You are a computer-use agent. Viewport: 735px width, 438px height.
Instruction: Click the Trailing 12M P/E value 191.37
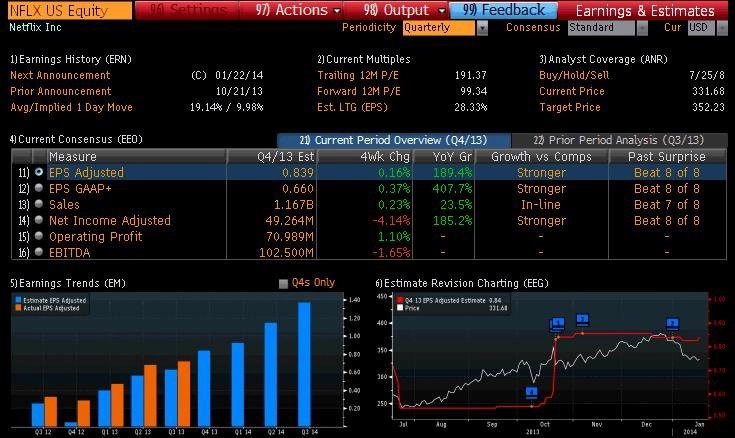point(471,75)
